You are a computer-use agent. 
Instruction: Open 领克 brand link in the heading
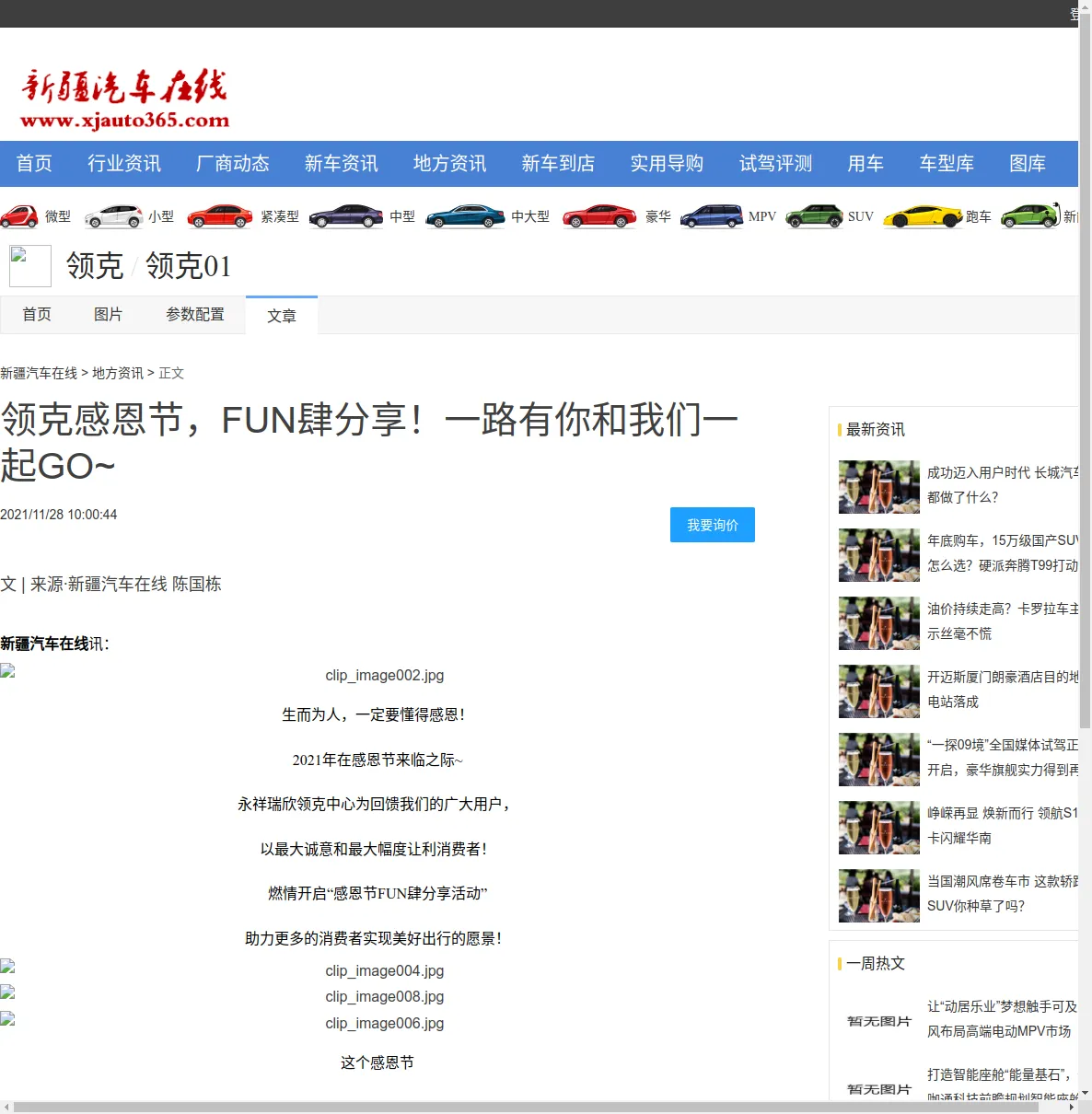pos(95,266)
